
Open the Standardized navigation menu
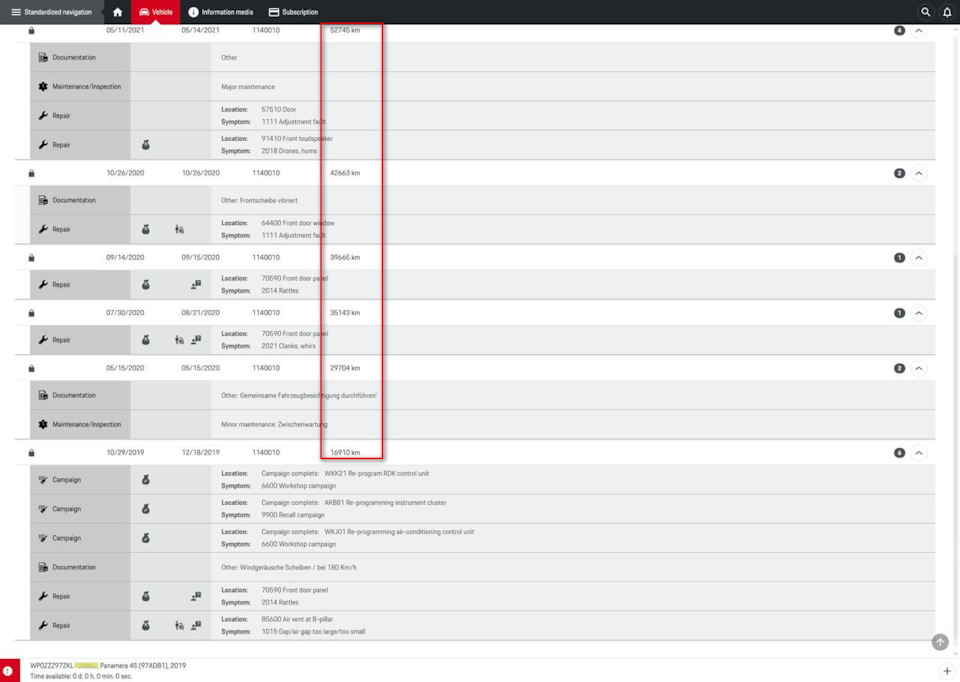[x=51, y=12]
